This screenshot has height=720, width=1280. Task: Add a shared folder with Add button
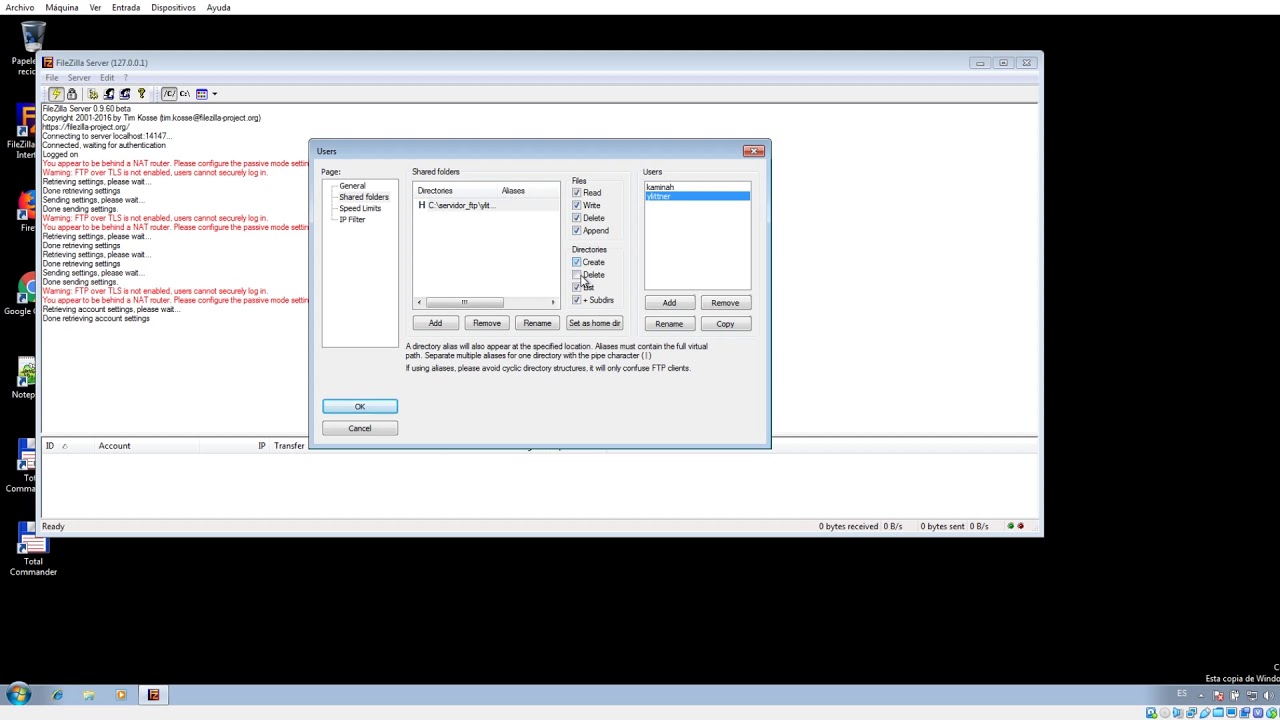coord(435,323)
